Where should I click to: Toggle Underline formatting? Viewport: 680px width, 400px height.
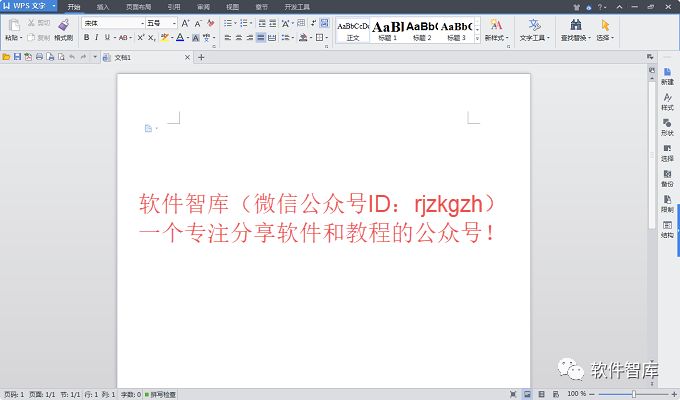point(107,38)
